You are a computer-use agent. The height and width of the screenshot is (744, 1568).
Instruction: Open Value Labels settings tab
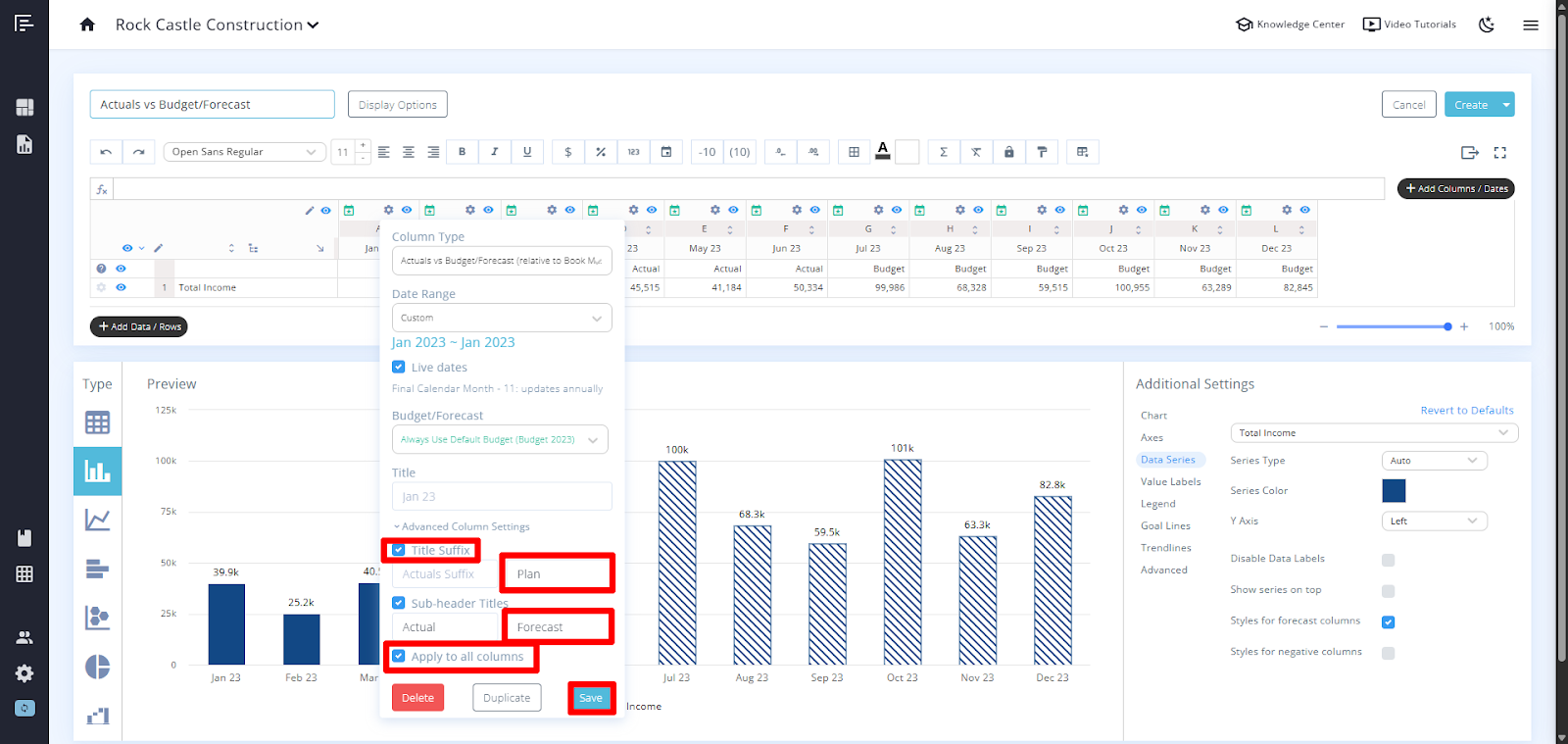click(x=1170, y=482)
